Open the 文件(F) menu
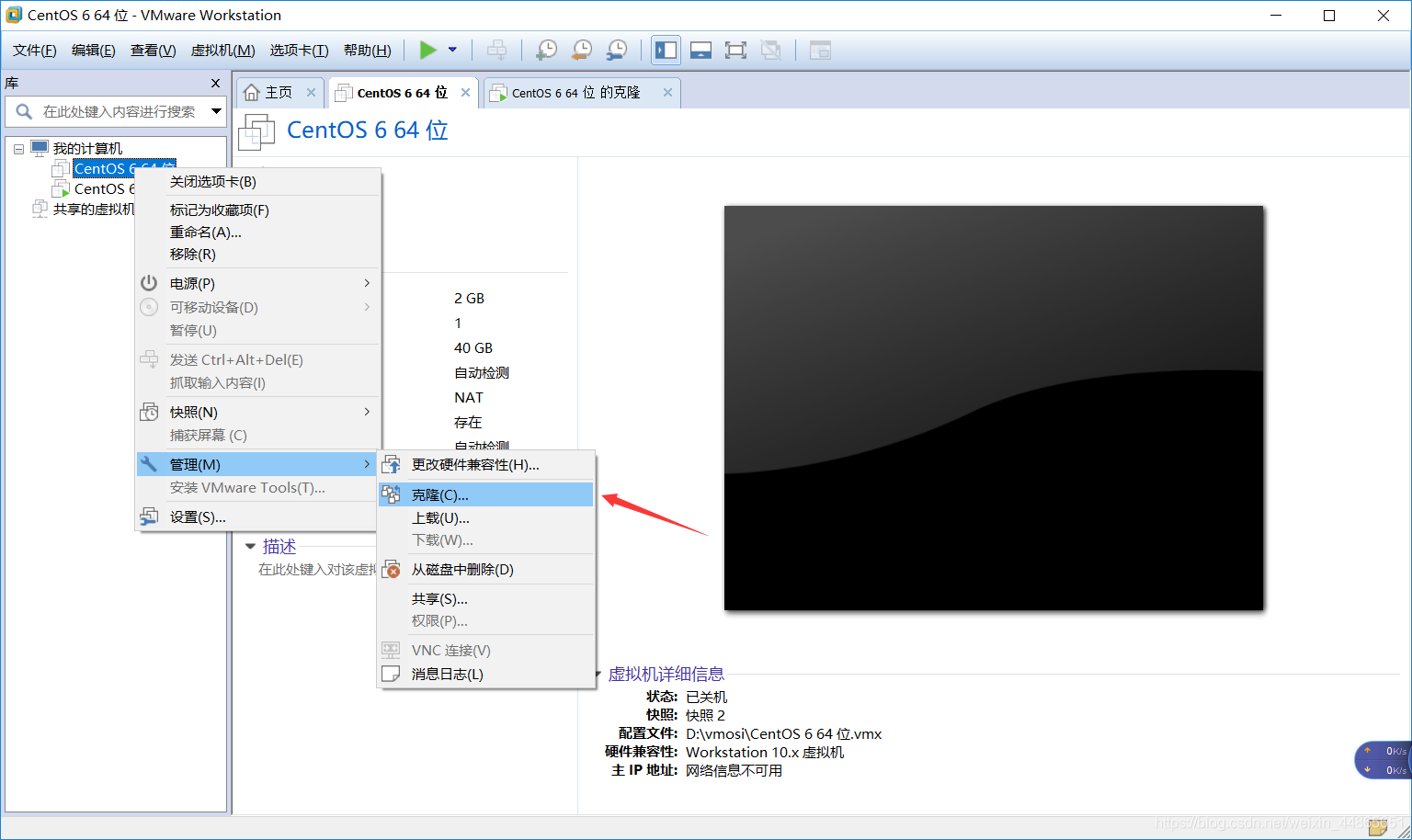Screen dimensions: 1412x840 (x=35, y=50)
